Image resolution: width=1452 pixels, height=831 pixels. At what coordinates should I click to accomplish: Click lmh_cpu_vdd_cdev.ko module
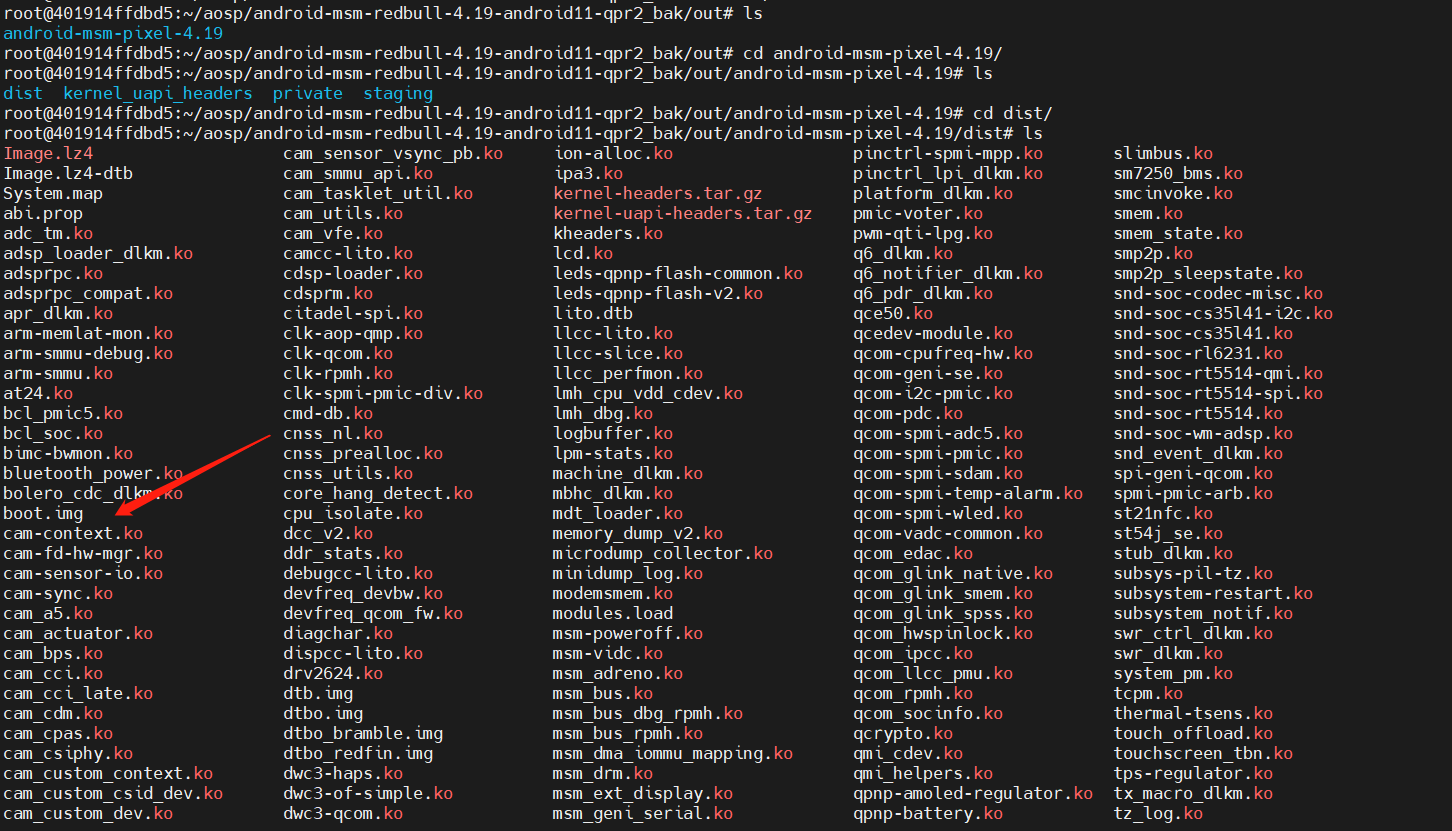pos(648,393)
